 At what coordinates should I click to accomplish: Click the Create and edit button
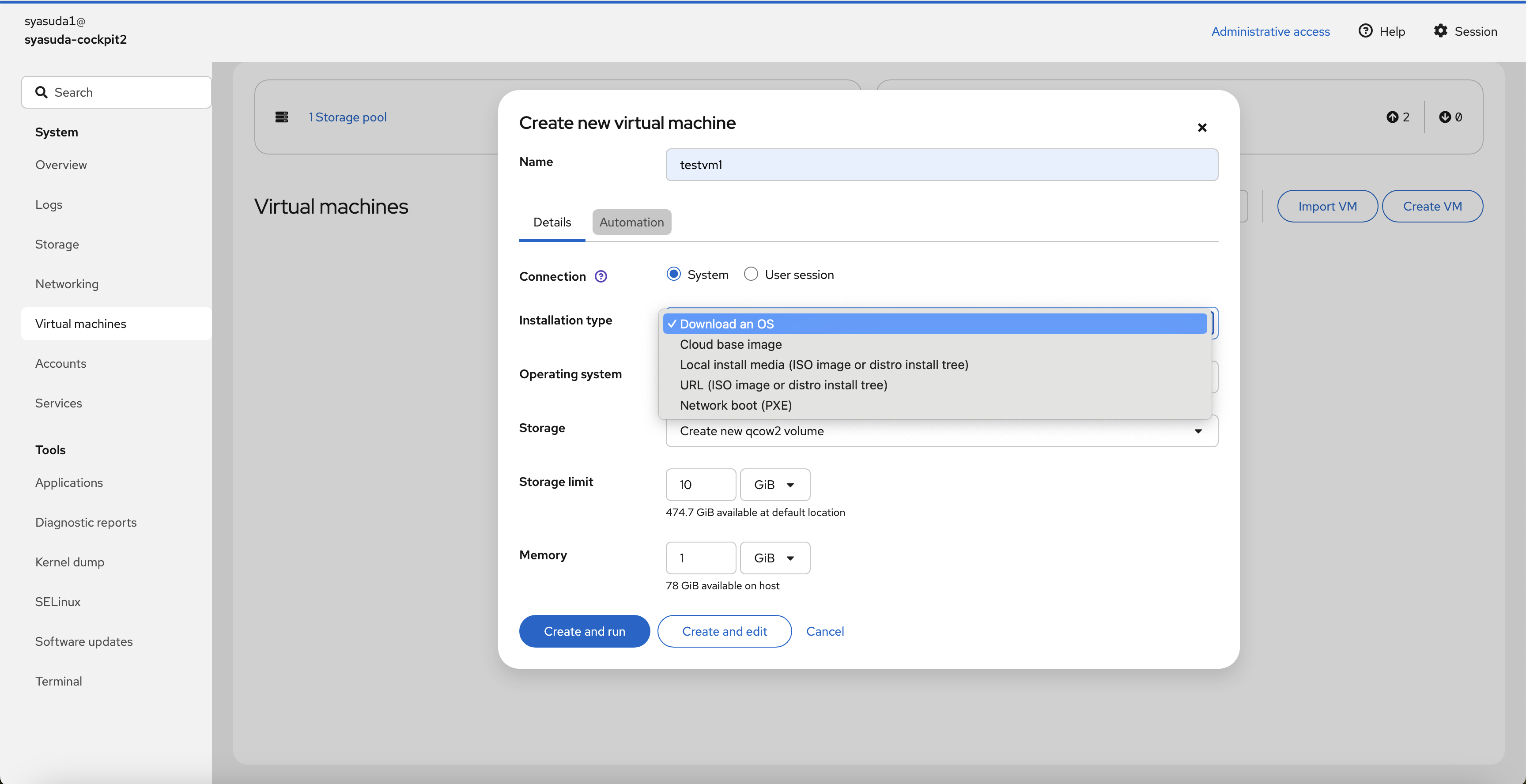(724, 632)
